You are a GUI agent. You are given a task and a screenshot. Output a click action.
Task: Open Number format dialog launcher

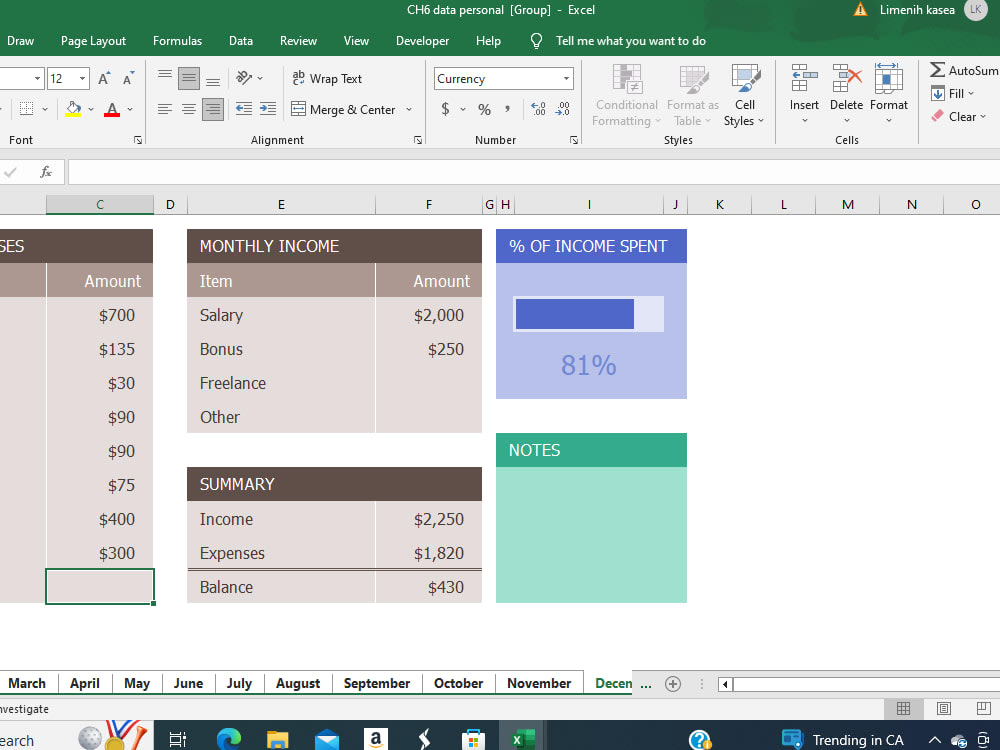[574, 140]
